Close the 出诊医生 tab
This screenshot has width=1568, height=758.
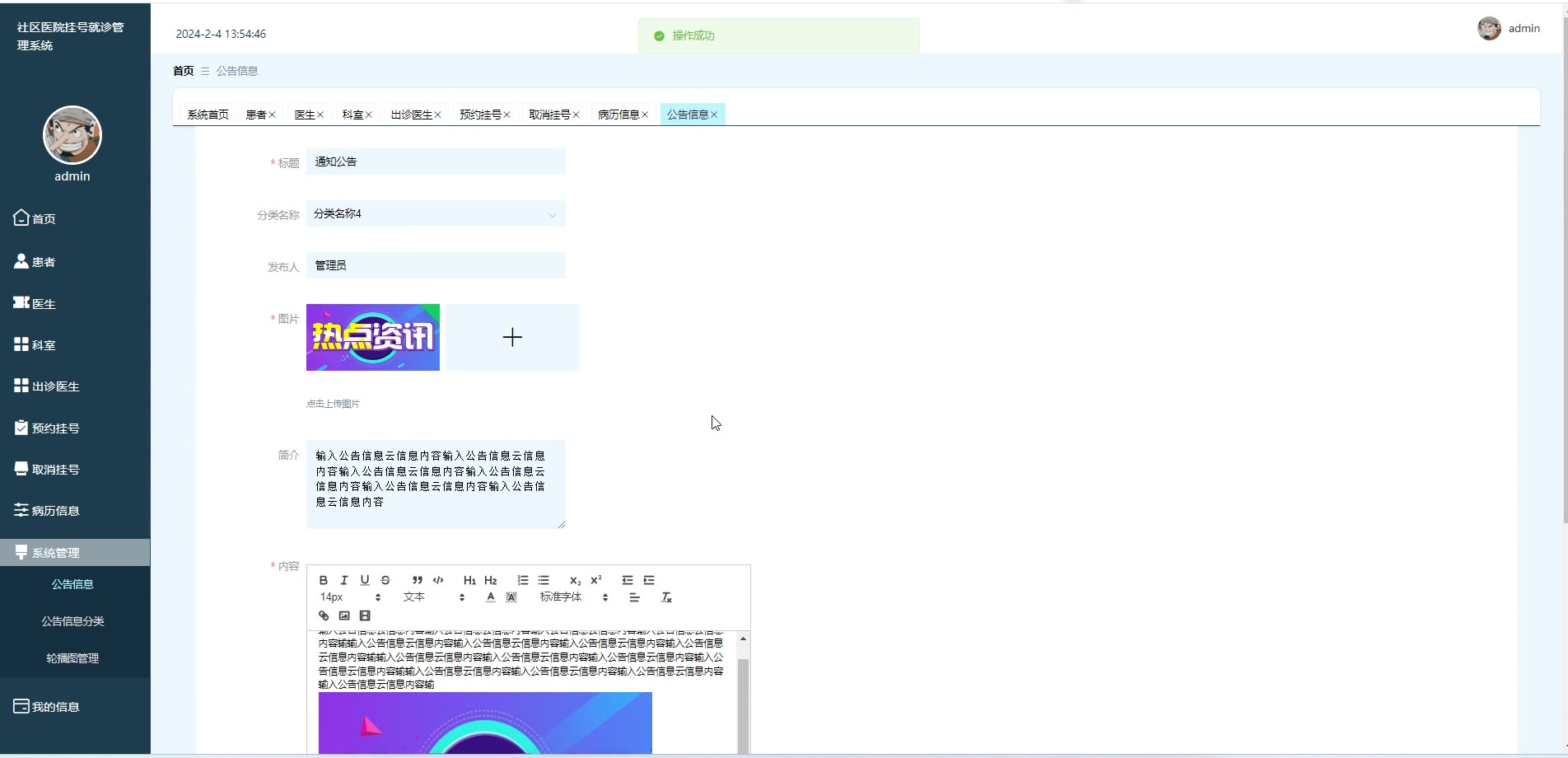click(x=438, y=115)
